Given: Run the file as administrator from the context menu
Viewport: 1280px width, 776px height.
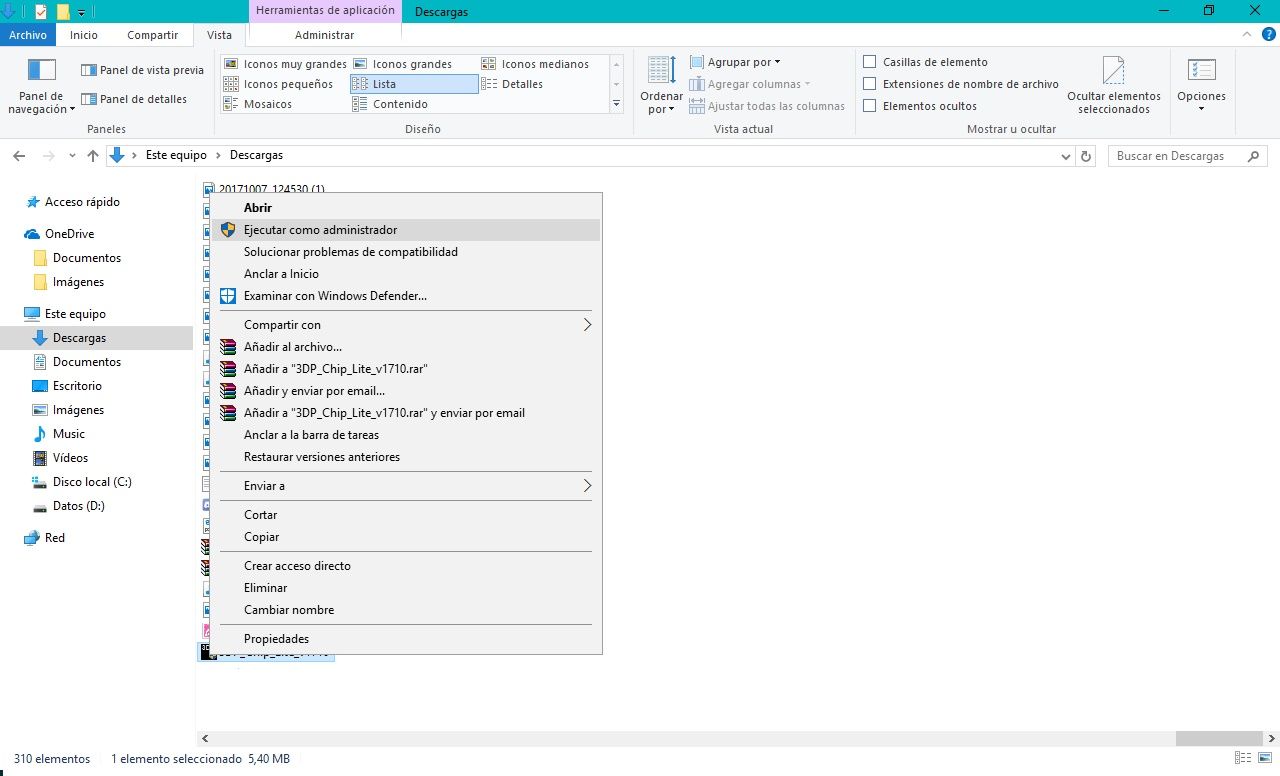Looking at the screenshot, I should pos(406,230).
